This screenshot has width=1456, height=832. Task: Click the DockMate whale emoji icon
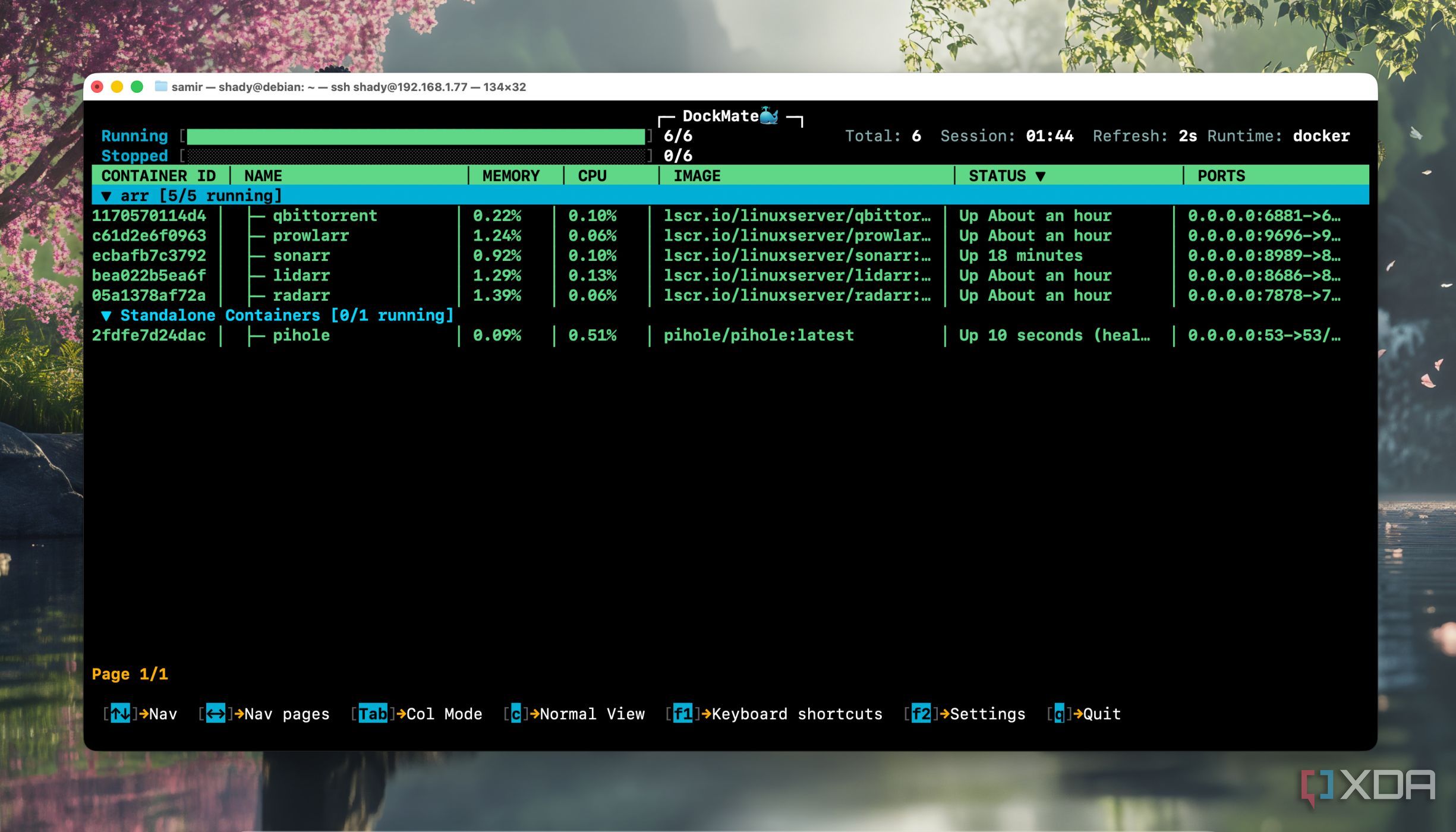(x=768, y=115)
